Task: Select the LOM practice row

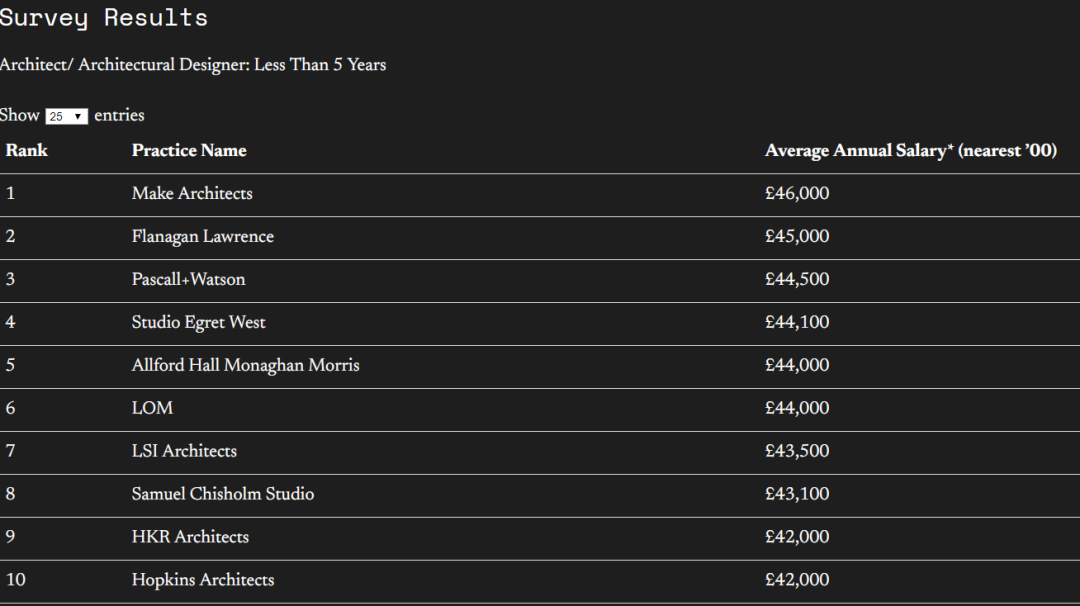Action: tap(152, 409)
